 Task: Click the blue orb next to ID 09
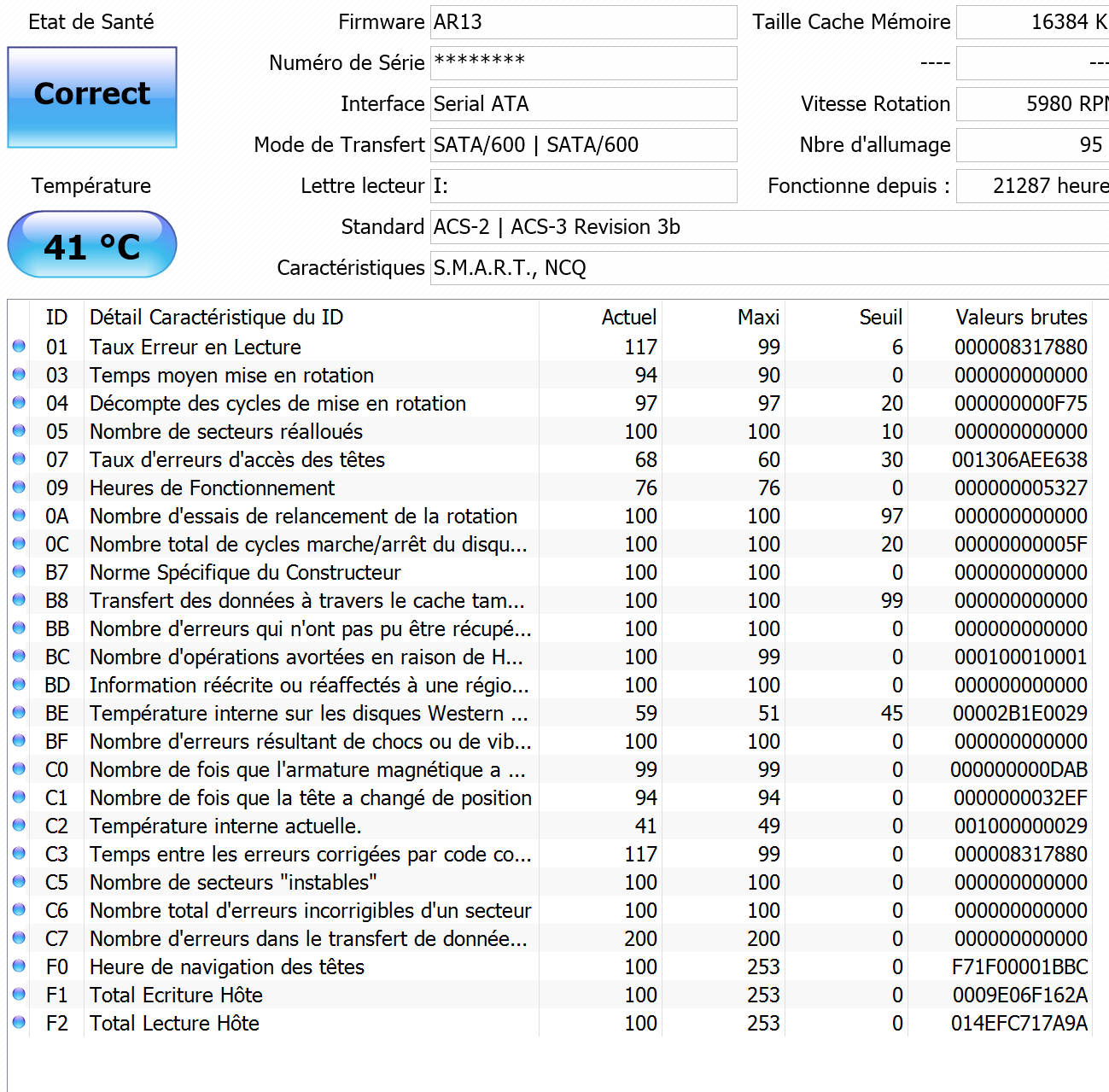click(x=19, y=487)
